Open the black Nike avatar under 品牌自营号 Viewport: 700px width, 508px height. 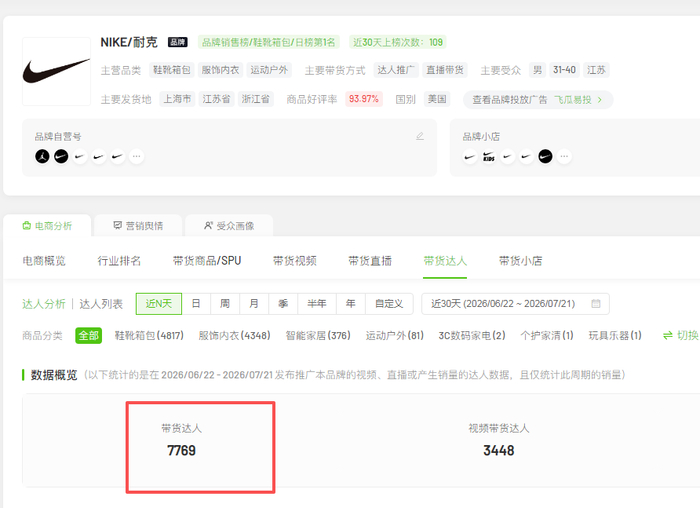[61, 156]
